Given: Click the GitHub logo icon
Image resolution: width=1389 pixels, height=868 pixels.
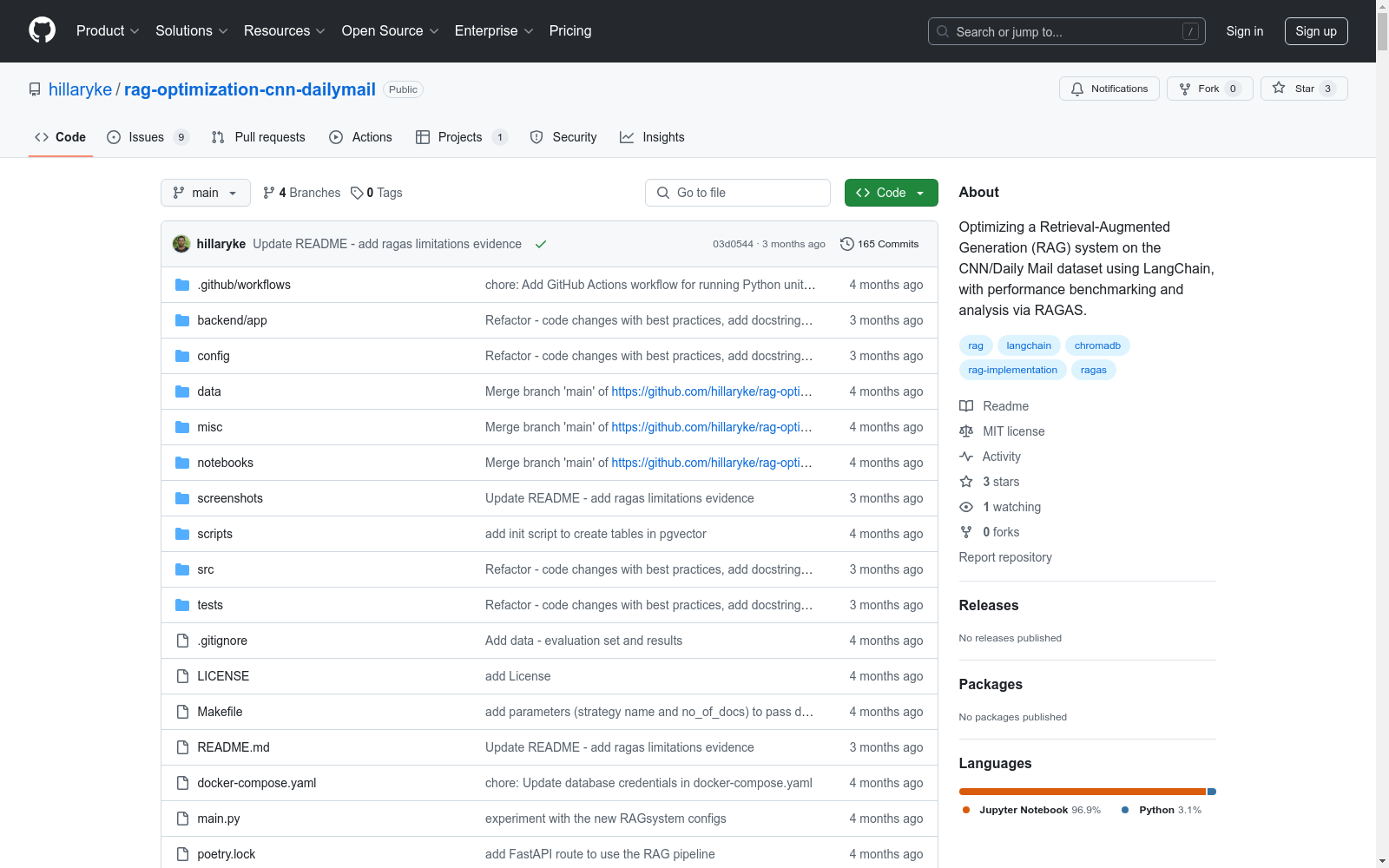Looking at the screenshot, I should (x=42, y=30).
